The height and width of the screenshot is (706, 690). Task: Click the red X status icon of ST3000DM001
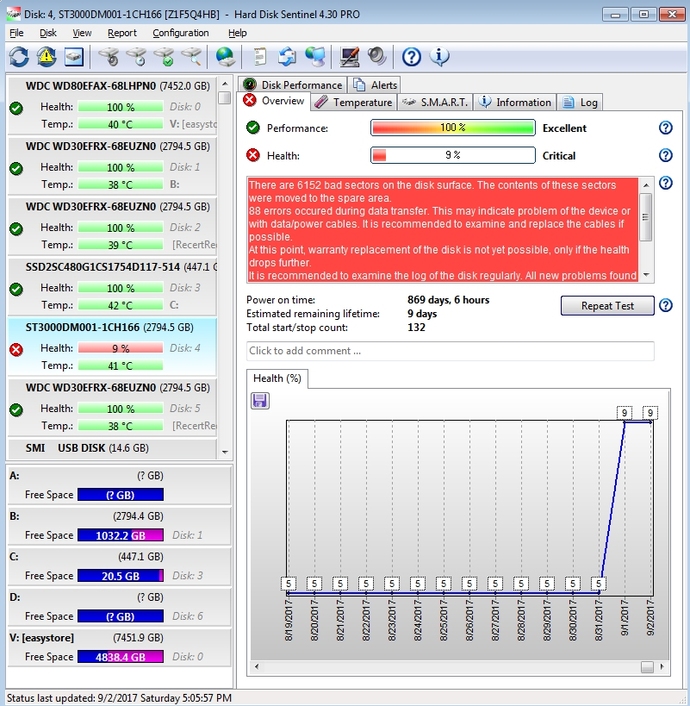tap(16, 349)
